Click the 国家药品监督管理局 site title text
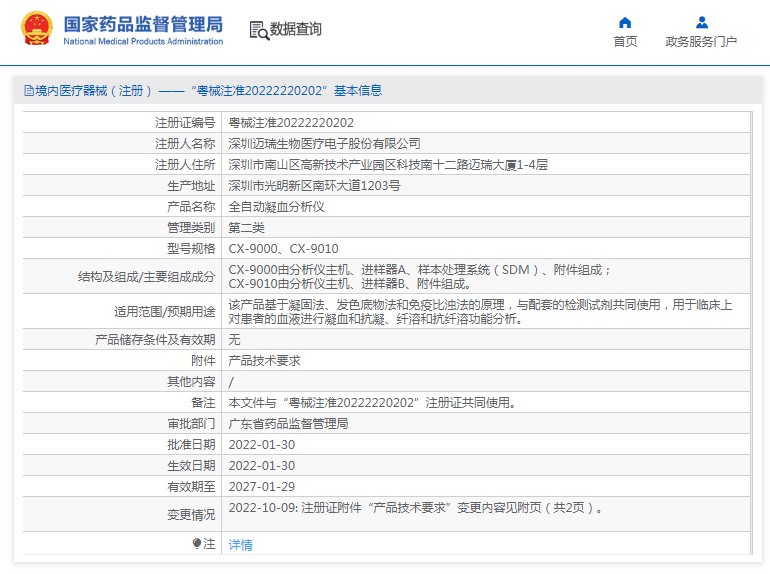This screenshot has height=574, width=770. [x=143, y=24]
